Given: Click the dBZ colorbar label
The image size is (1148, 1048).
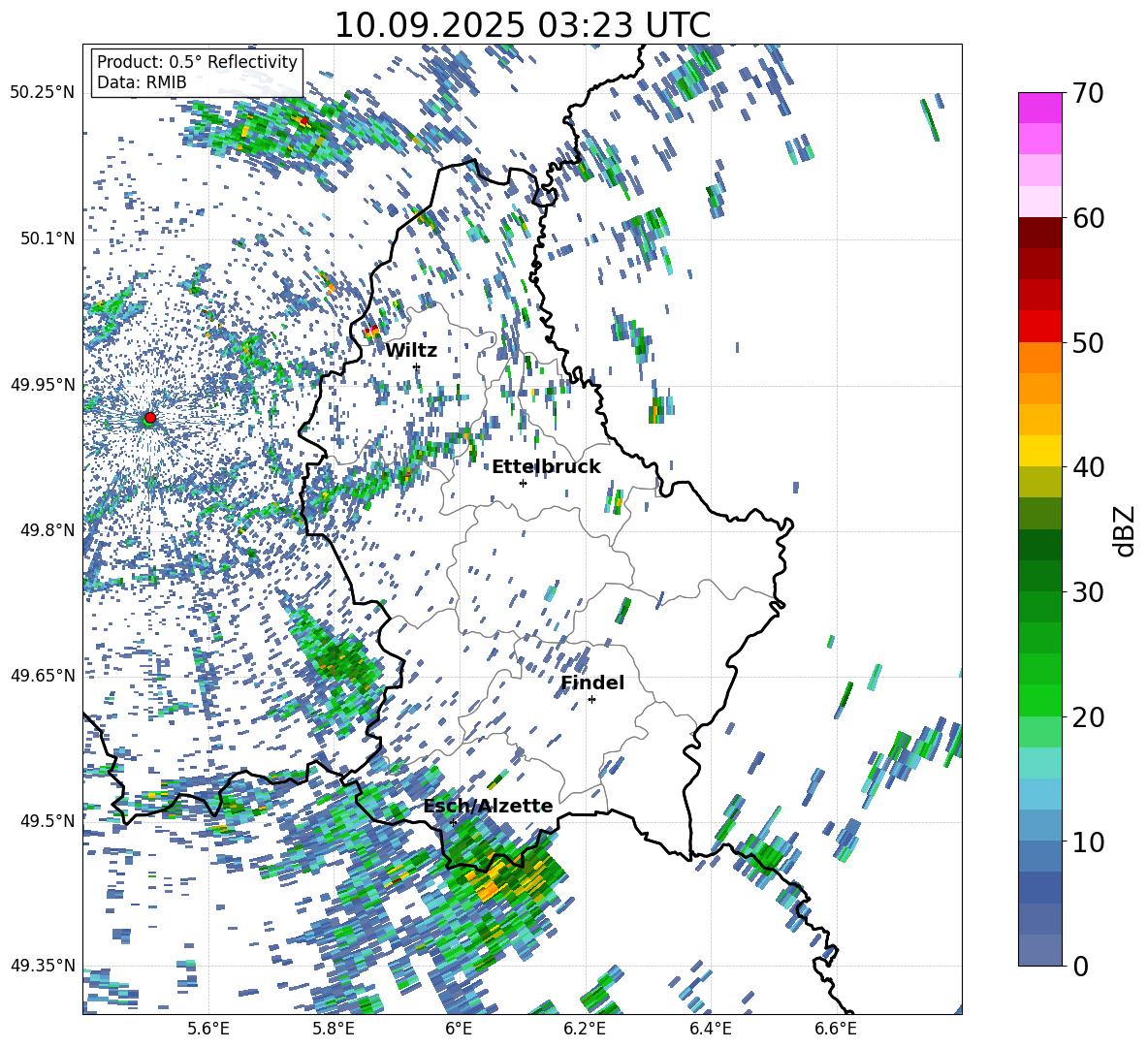Looking at the screenshot, I should pyautogui.click(x=1126, y=530).
